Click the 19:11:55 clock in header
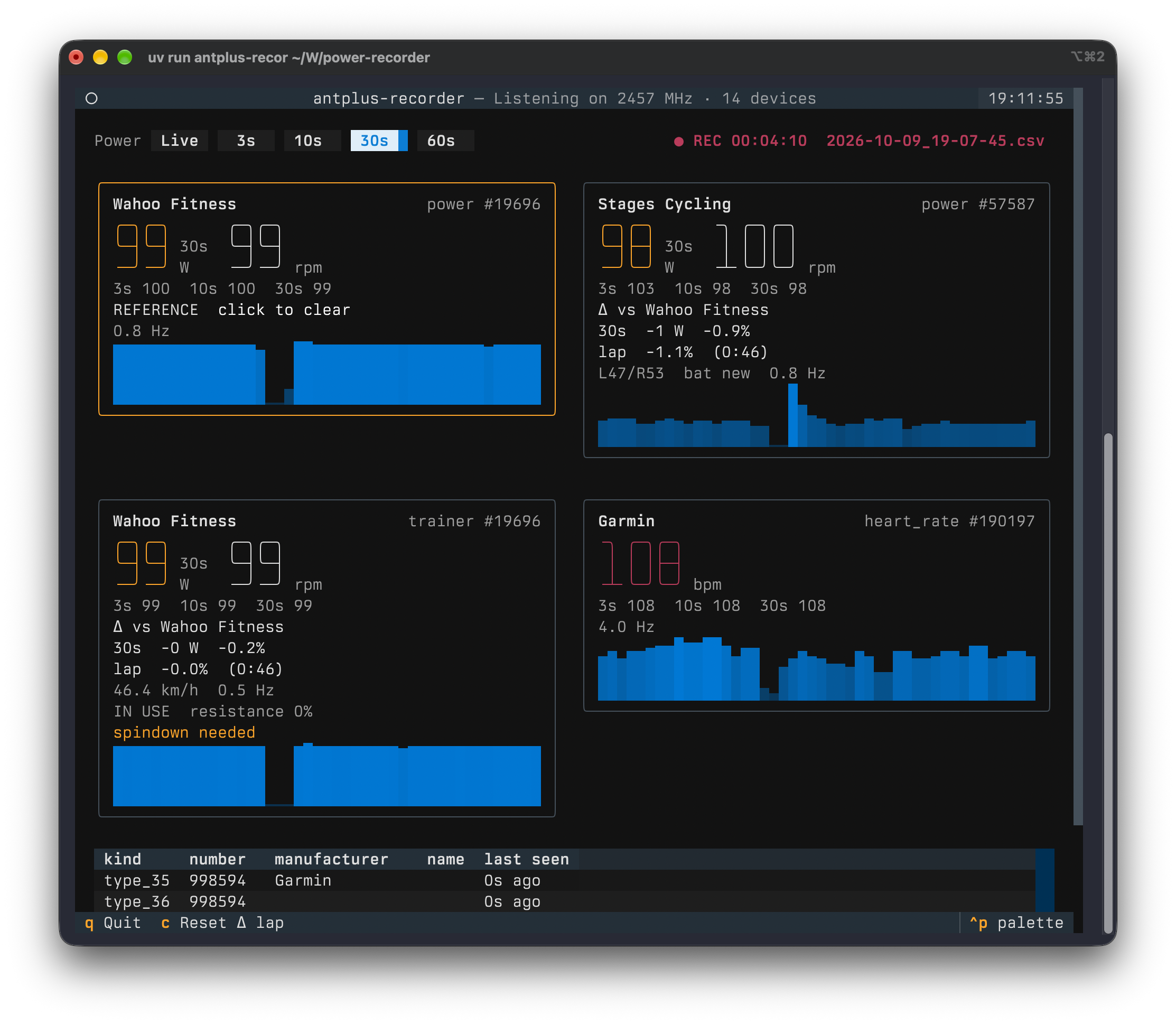 click(1026, 98)
